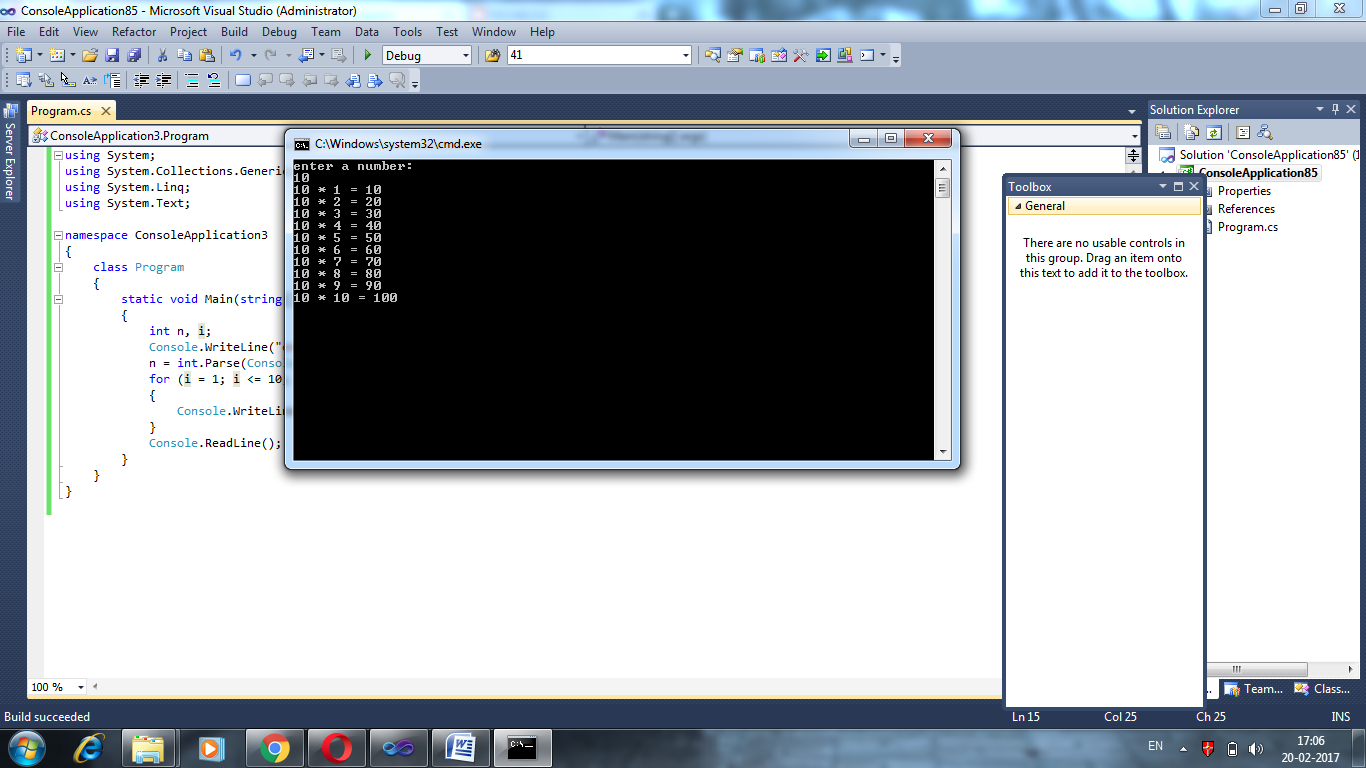Open Microsoft Word from the taskbar

[461, 747]
